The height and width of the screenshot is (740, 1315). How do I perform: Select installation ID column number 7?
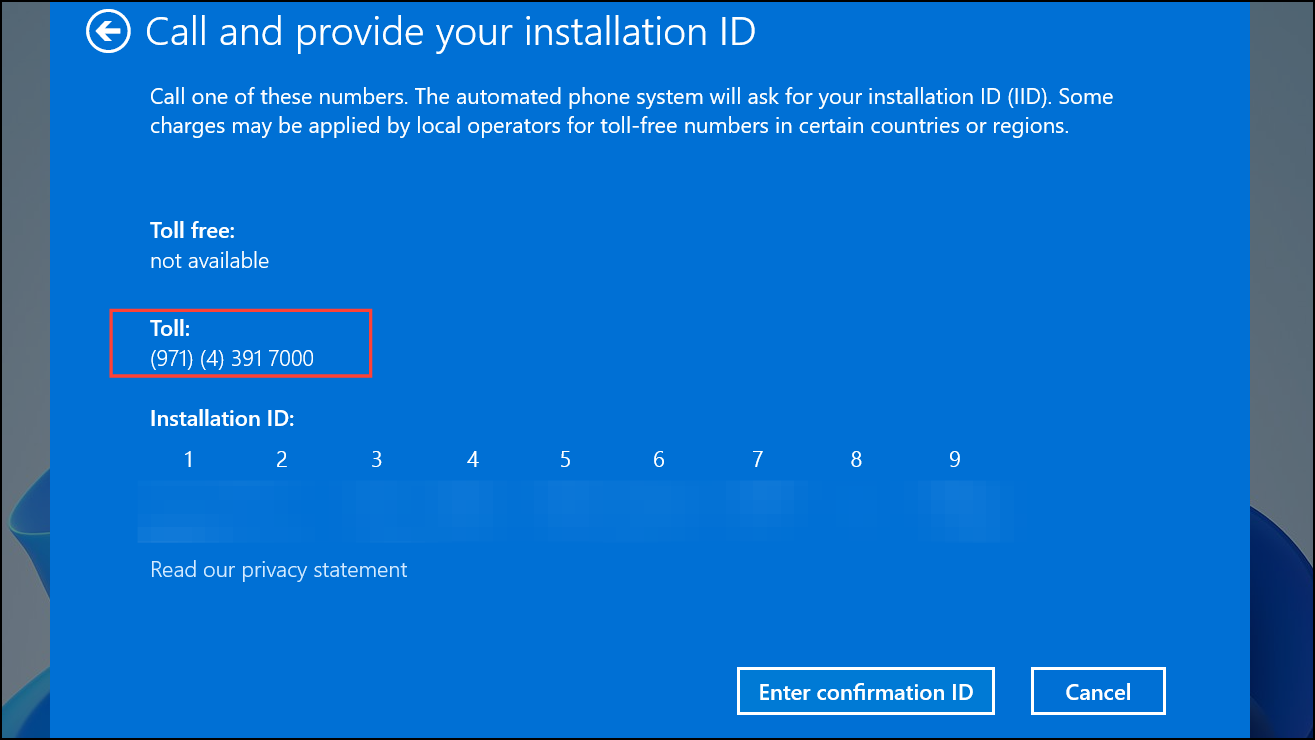758,460
